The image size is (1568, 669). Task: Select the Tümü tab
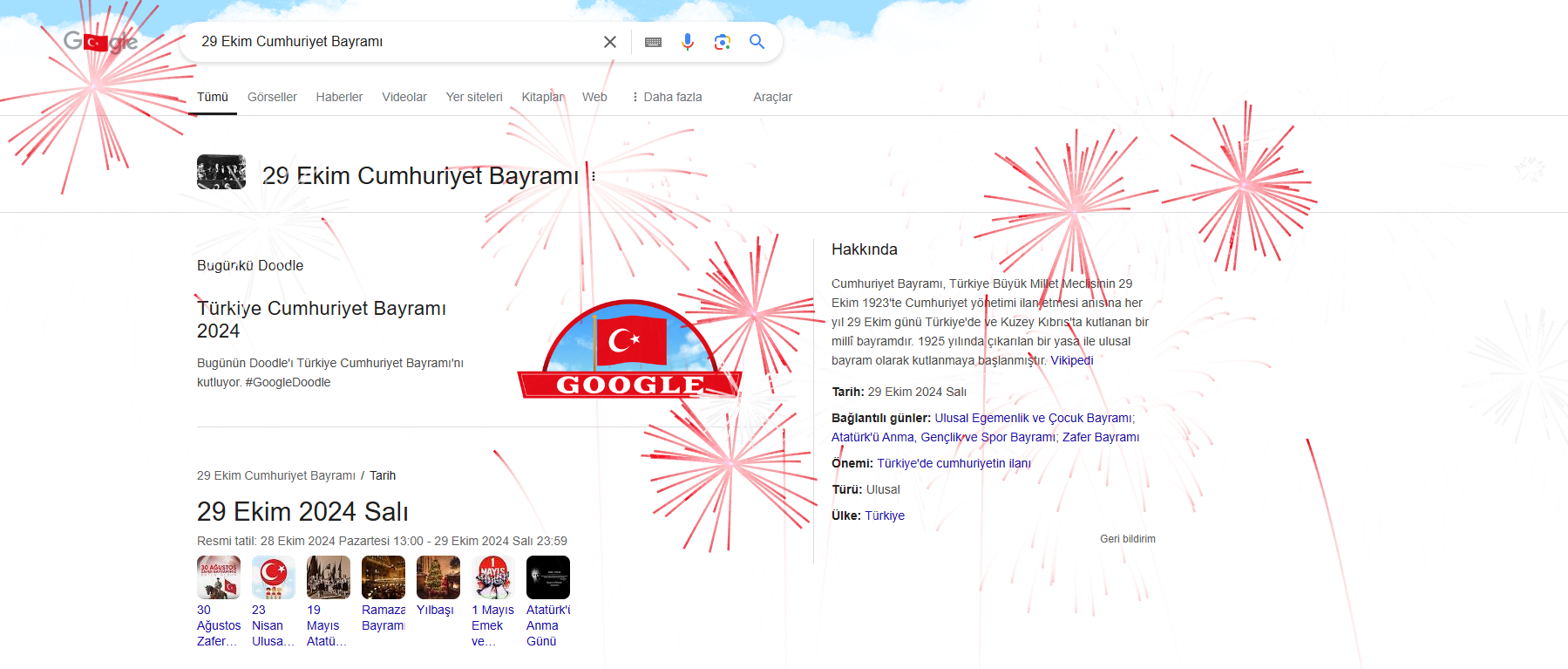click(213, 97)
